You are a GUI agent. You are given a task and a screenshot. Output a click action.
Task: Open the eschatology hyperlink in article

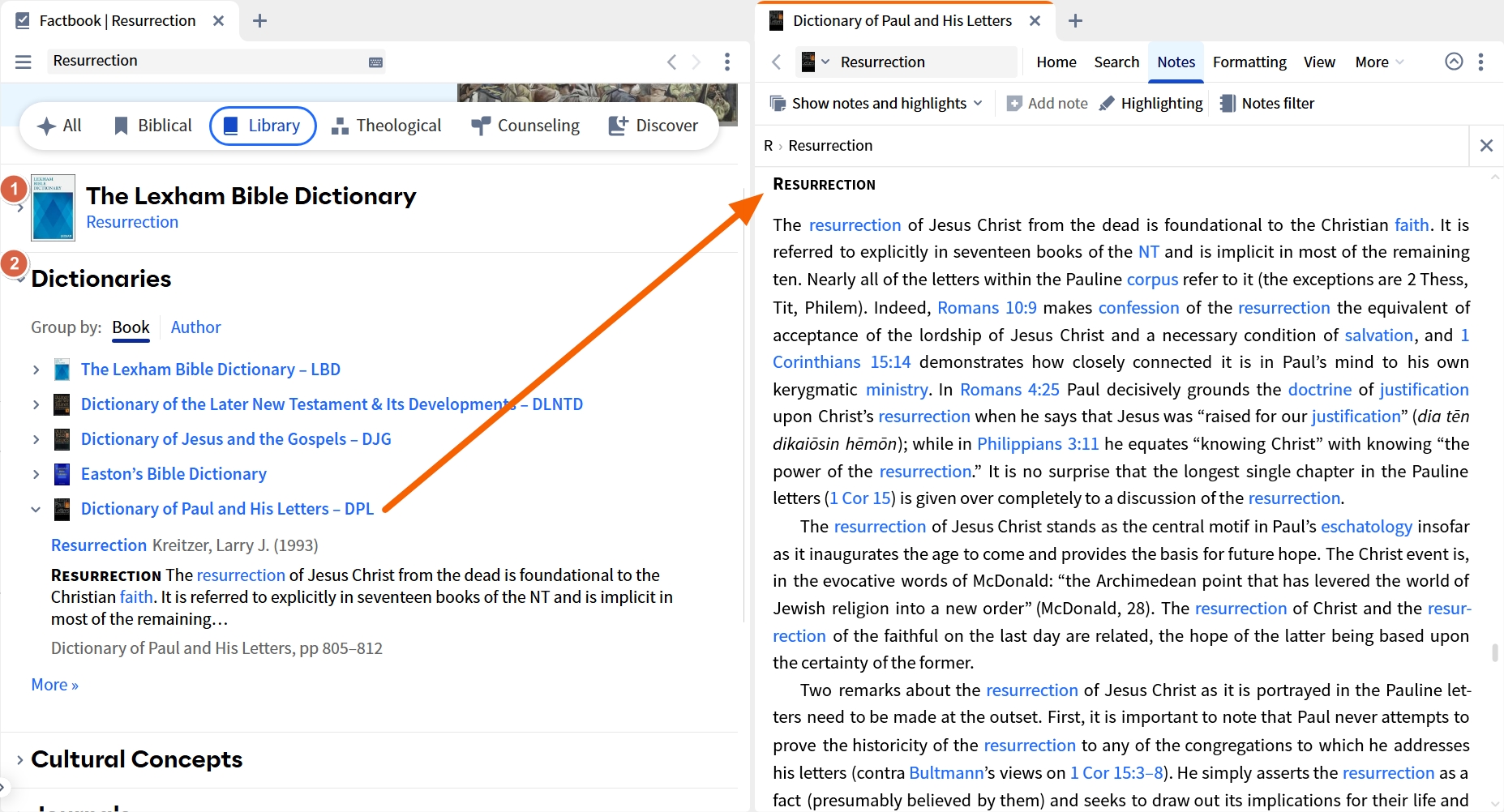click(x=1366, y=527)
